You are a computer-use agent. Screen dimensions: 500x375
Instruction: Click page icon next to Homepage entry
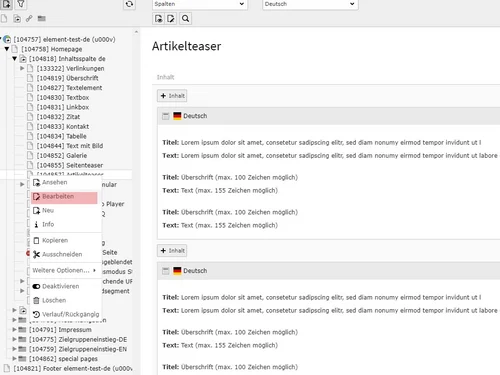point(15,49)
